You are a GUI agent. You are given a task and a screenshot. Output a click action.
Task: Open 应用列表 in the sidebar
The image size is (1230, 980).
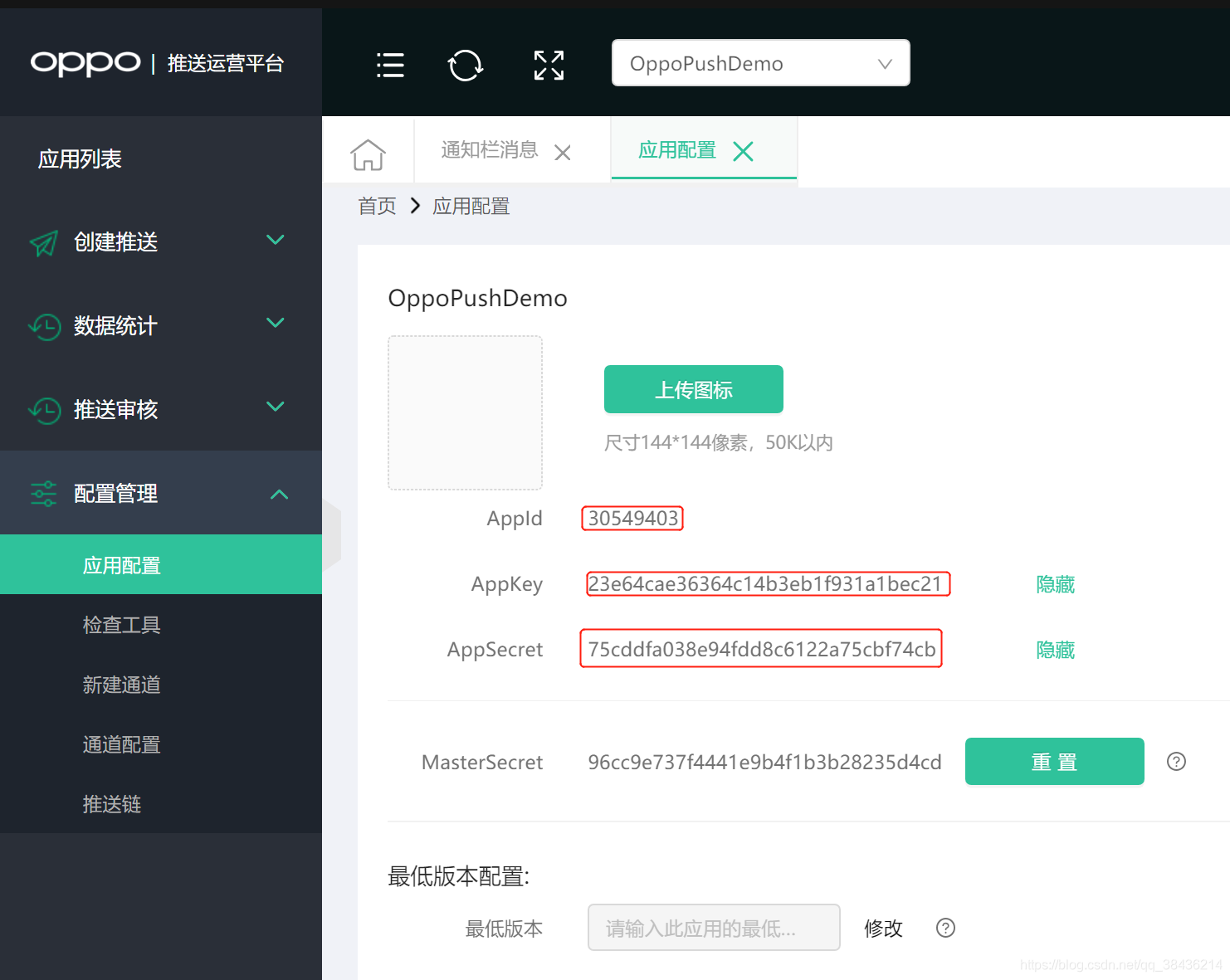(80, 159)
